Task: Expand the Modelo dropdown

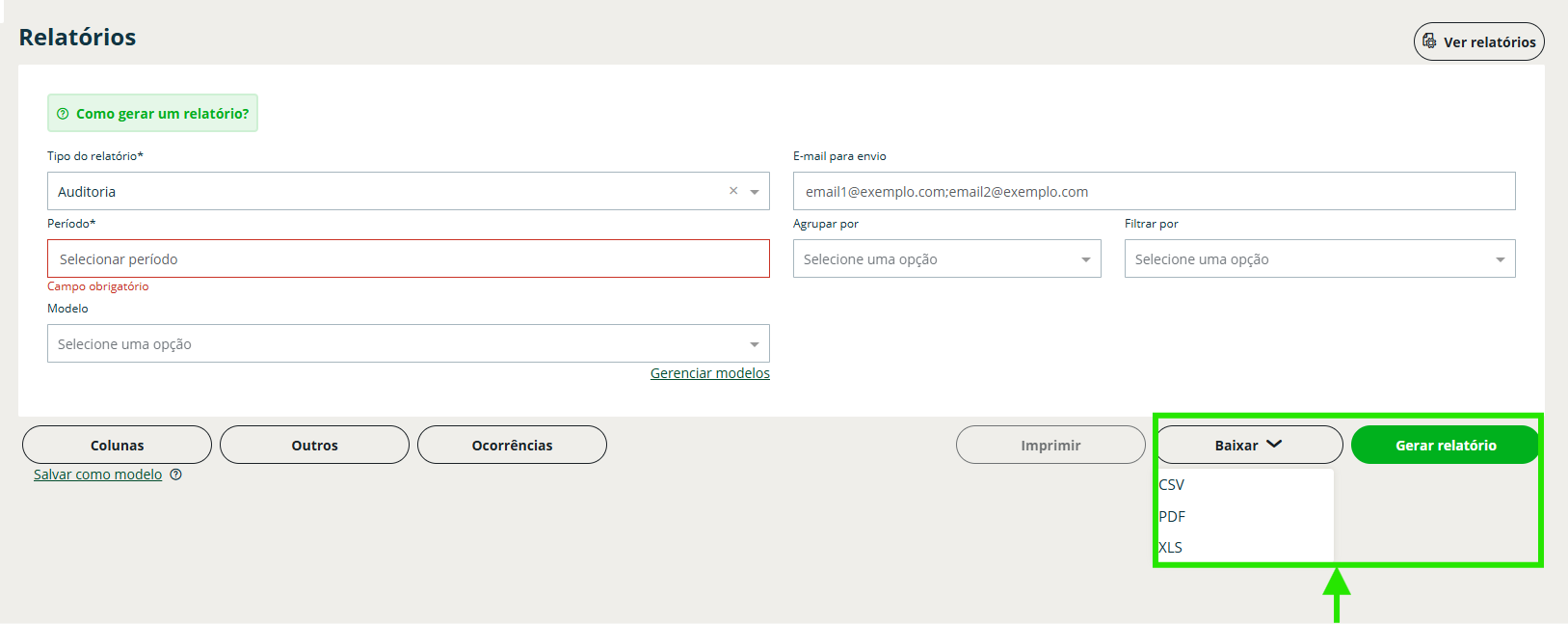Action: [x=408, y=344]
